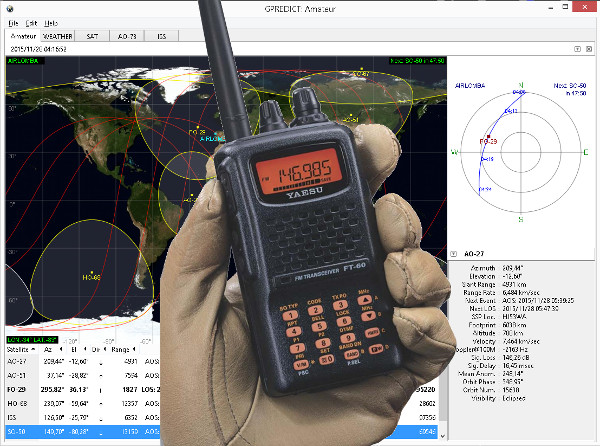Switch to the ISS module tab

coord(161,36)
